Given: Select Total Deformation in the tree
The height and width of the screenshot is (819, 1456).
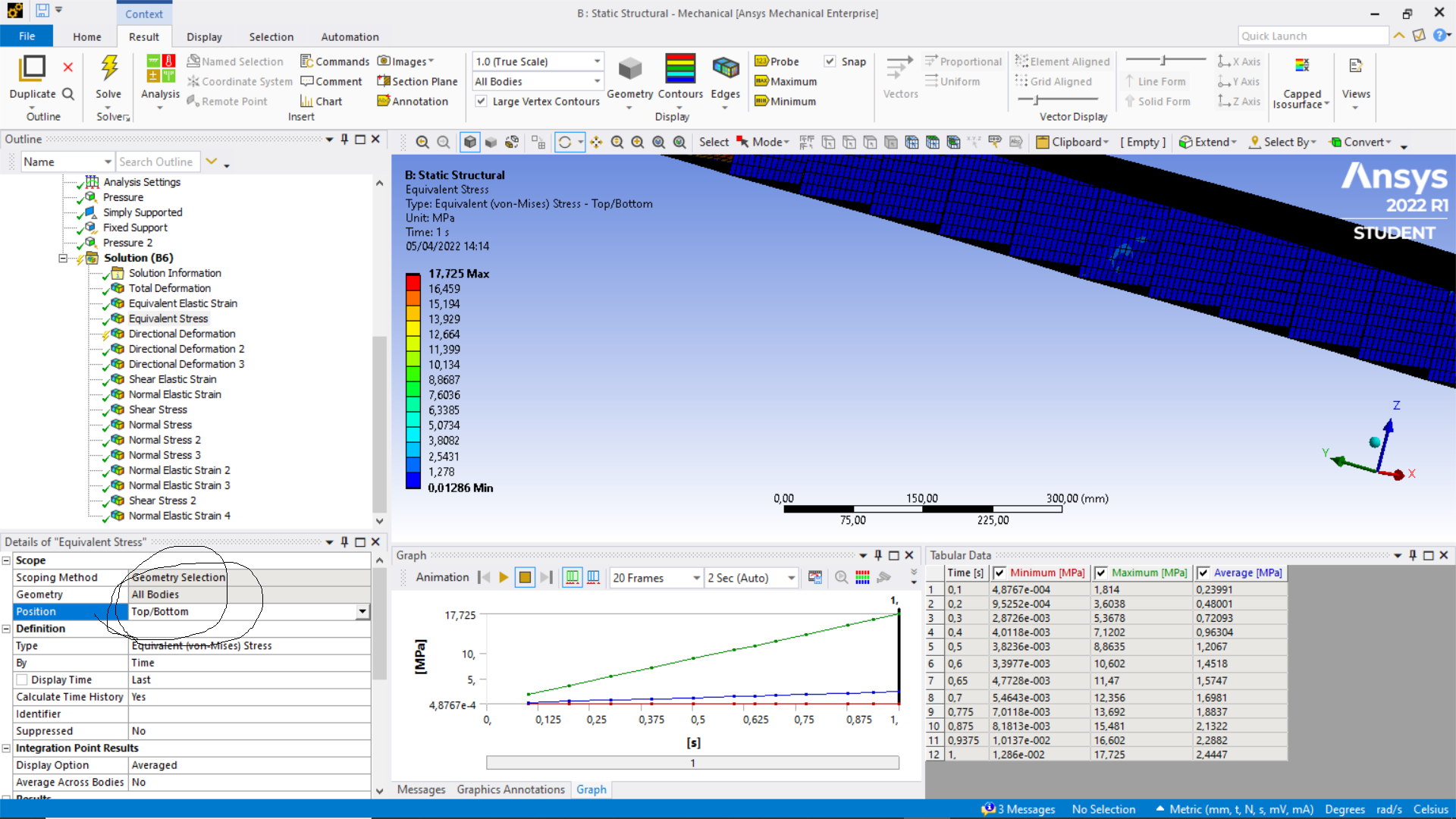Looking at the screenshot, I should point(170,288).
